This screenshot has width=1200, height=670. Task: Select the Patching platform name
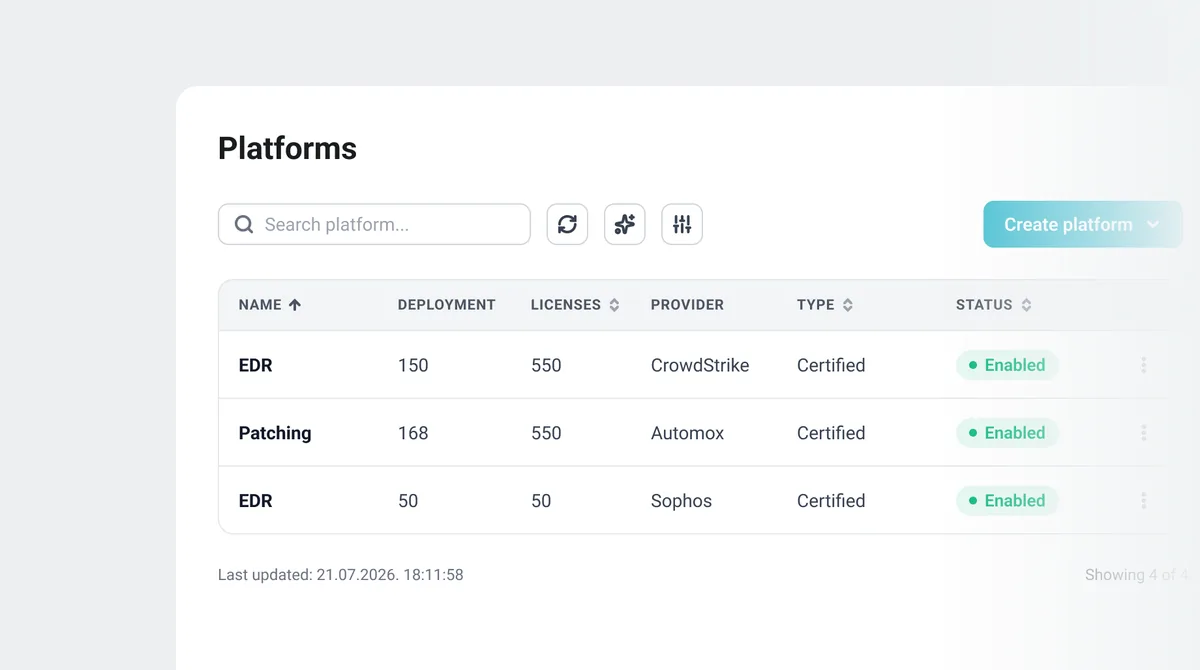275,433
